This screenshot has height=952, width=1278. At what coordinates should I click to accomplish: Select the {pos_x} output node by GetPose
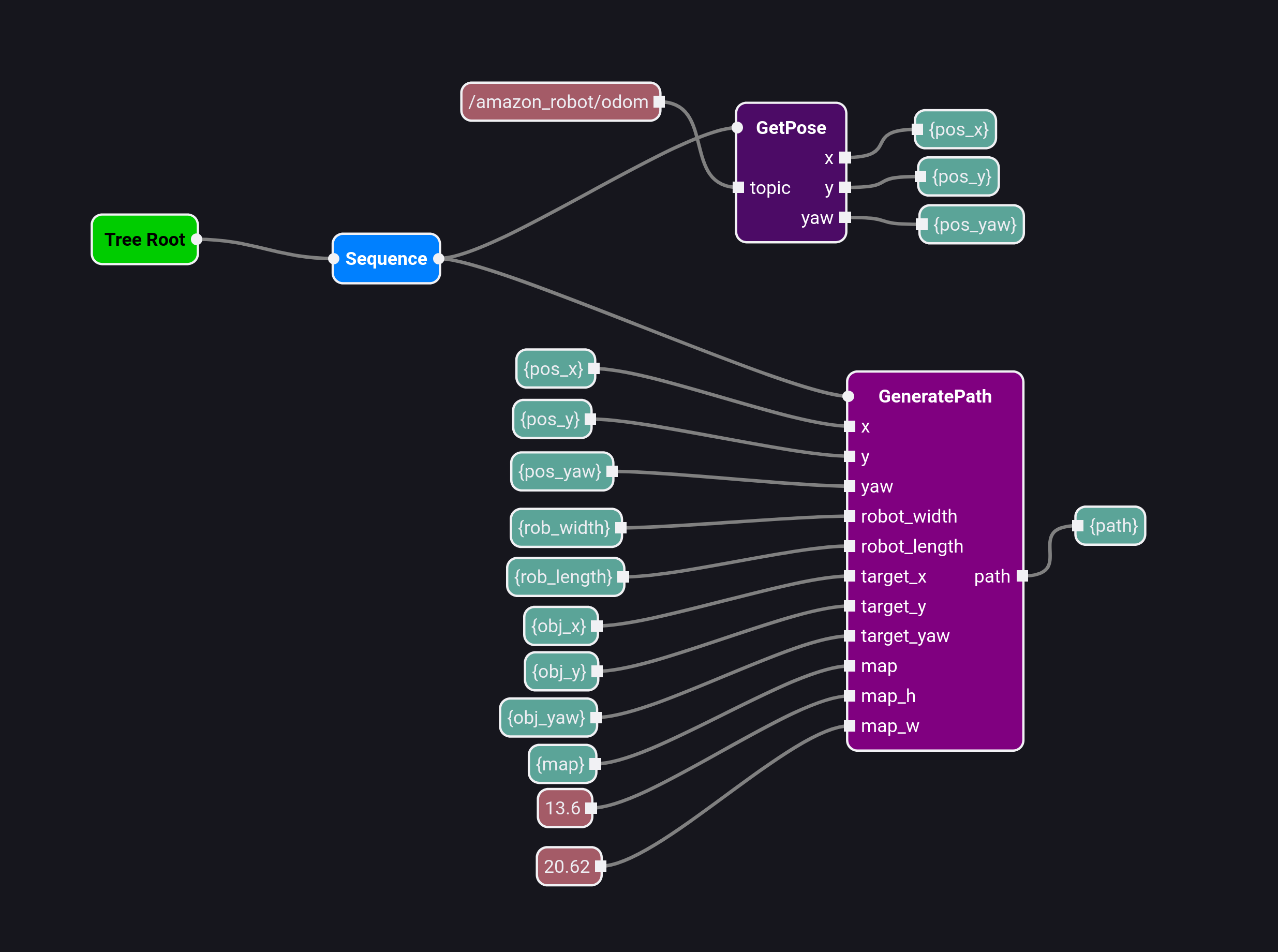(955, 129)
